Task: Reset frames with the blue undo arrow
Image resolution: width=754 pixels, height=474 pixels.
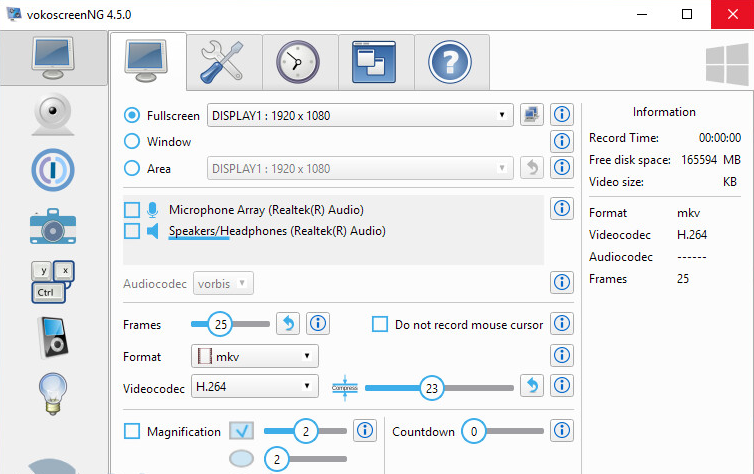Action: coord(288,324)
